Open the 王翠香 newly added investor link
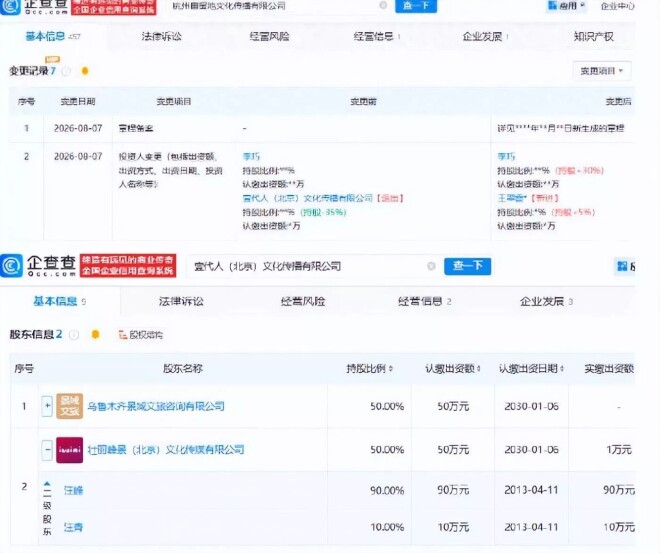 (512, 198)
